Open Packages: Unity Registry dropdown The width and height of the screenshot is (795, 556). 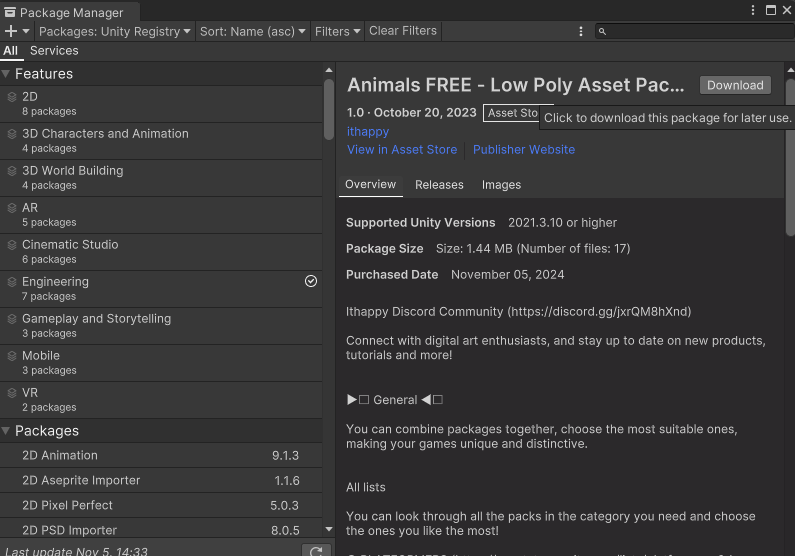coord(115,31)
